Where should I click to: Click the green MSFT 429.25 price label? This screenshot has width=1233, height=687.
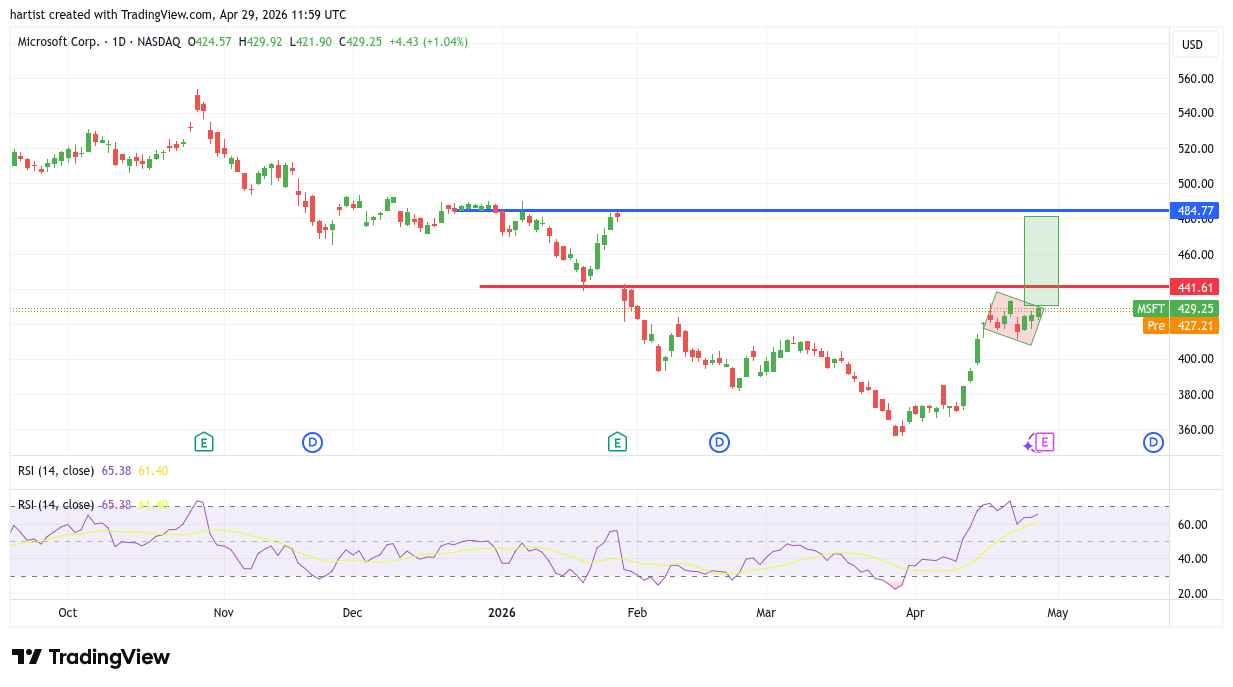coord(1176,309)
